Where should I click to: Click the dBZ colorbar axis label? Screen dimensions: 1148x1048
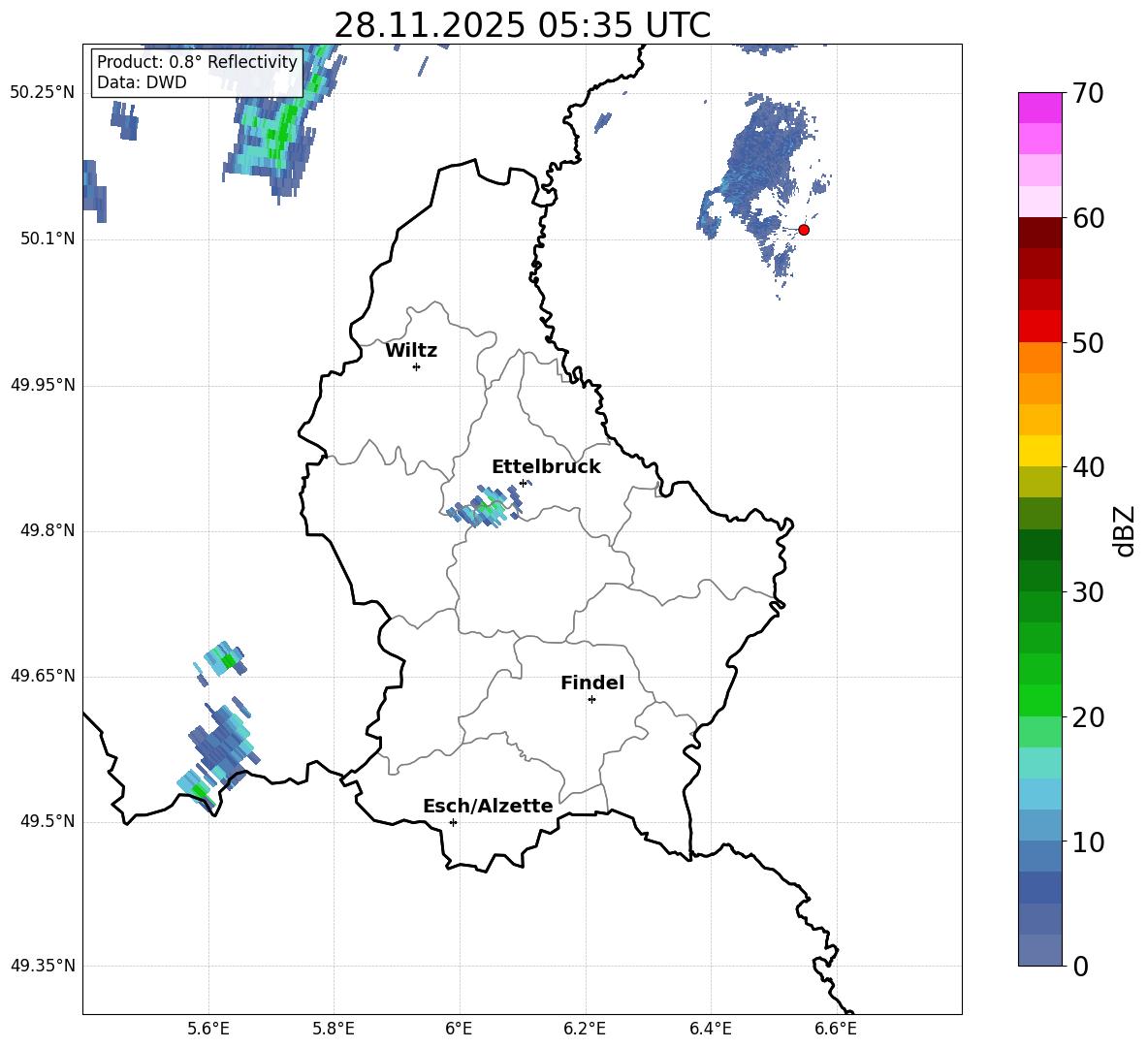coord(1125,530)
